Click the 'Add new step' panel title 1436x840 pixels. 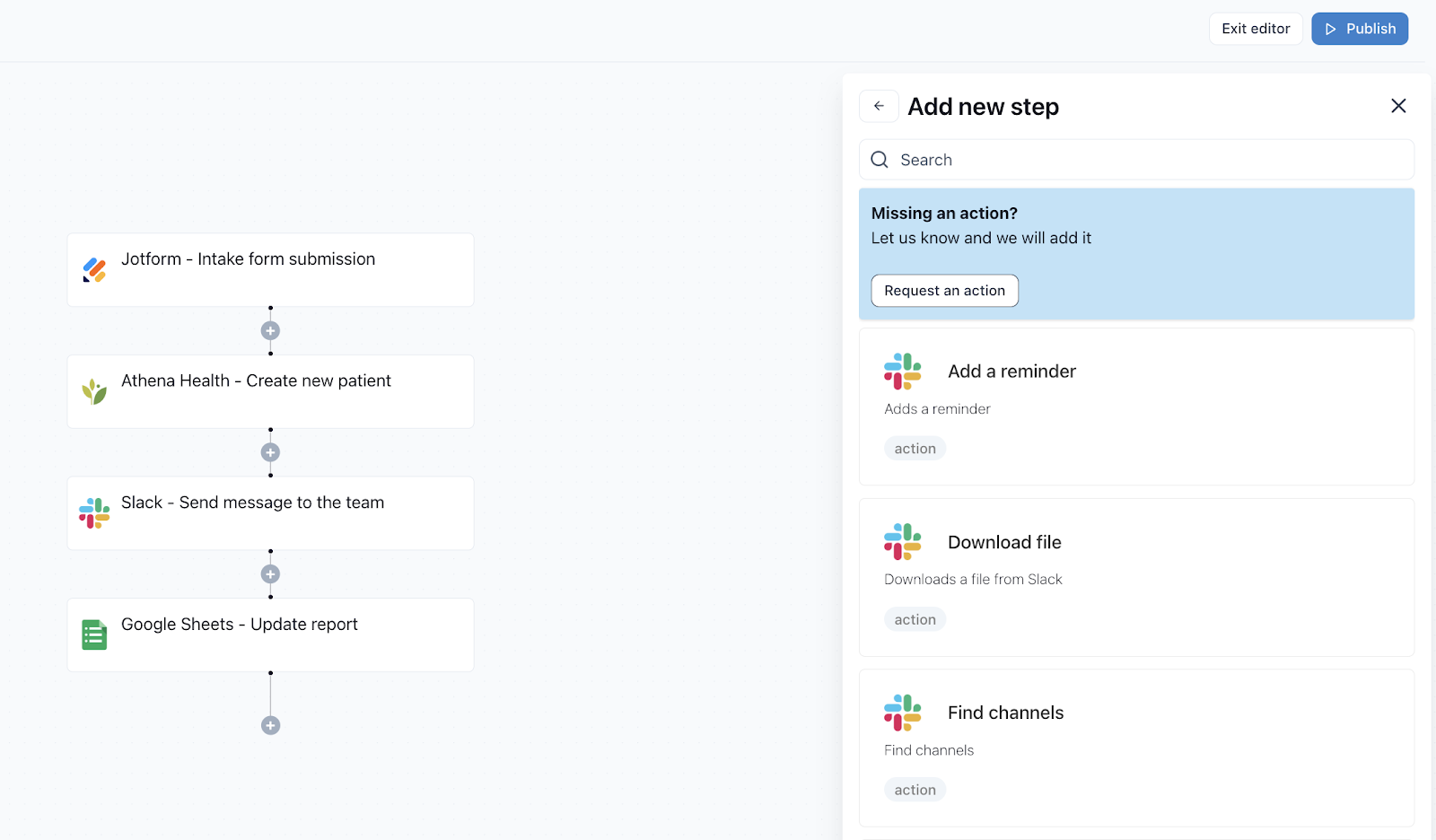click(983, 107)
